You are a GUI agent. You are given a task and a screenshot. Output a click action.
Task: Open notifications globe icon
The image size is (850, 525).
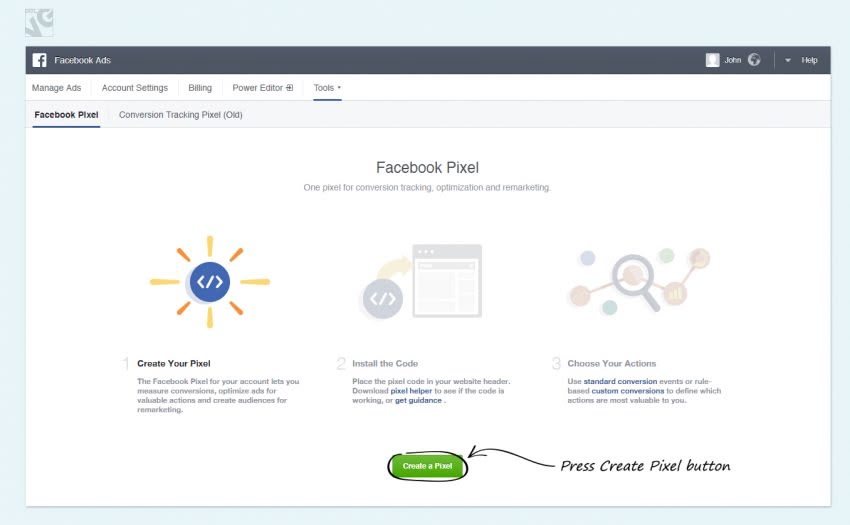[x=754, y=60]
